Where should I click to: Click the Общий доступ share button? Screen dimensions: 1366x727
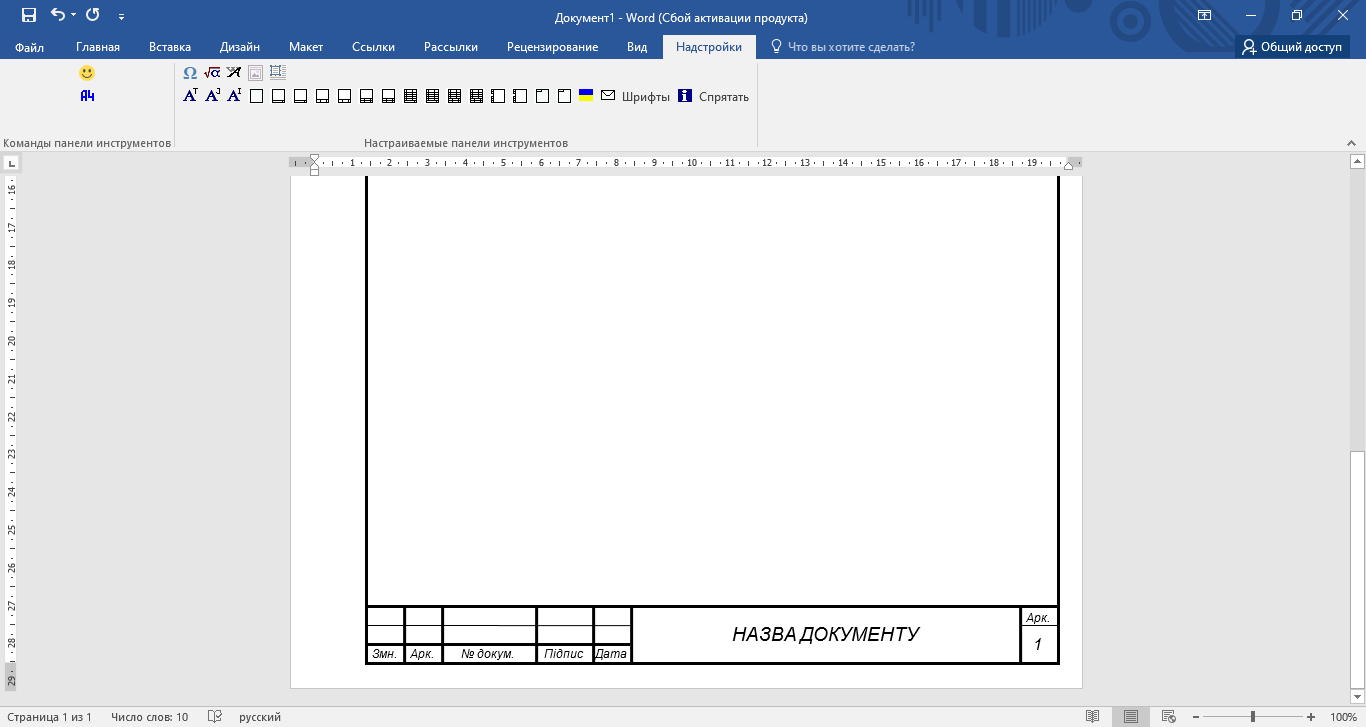(1292, 47)
